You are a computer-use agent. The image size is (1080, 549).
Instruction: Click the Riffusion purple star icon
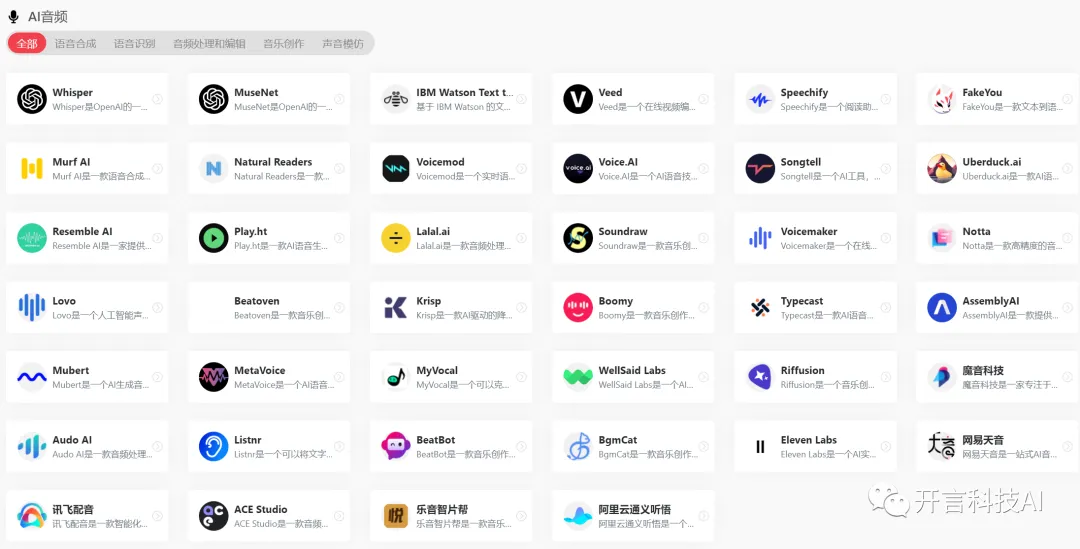(760, 377)
